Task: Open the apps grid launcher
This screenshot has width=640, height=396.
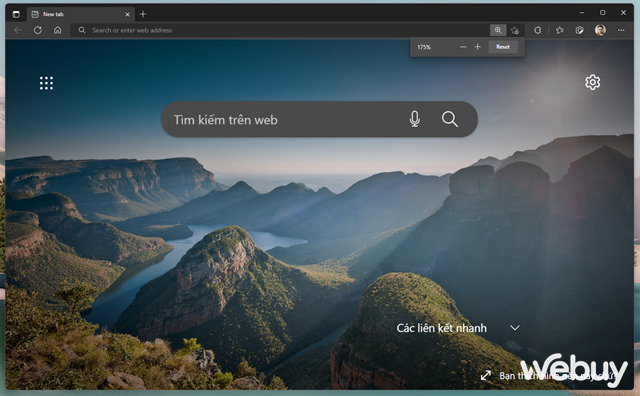Action: [x=47, y=83]
